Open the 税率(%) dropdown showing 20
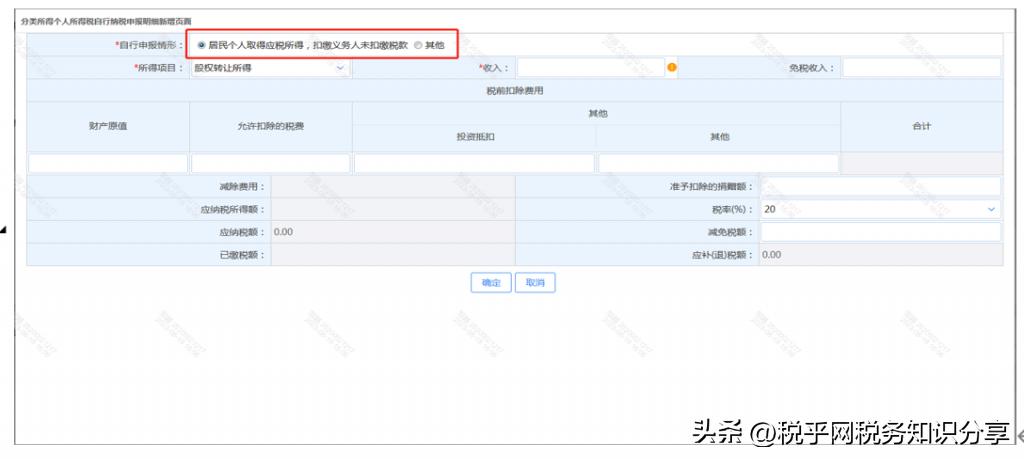1024x459 pixels. [880, 209]
